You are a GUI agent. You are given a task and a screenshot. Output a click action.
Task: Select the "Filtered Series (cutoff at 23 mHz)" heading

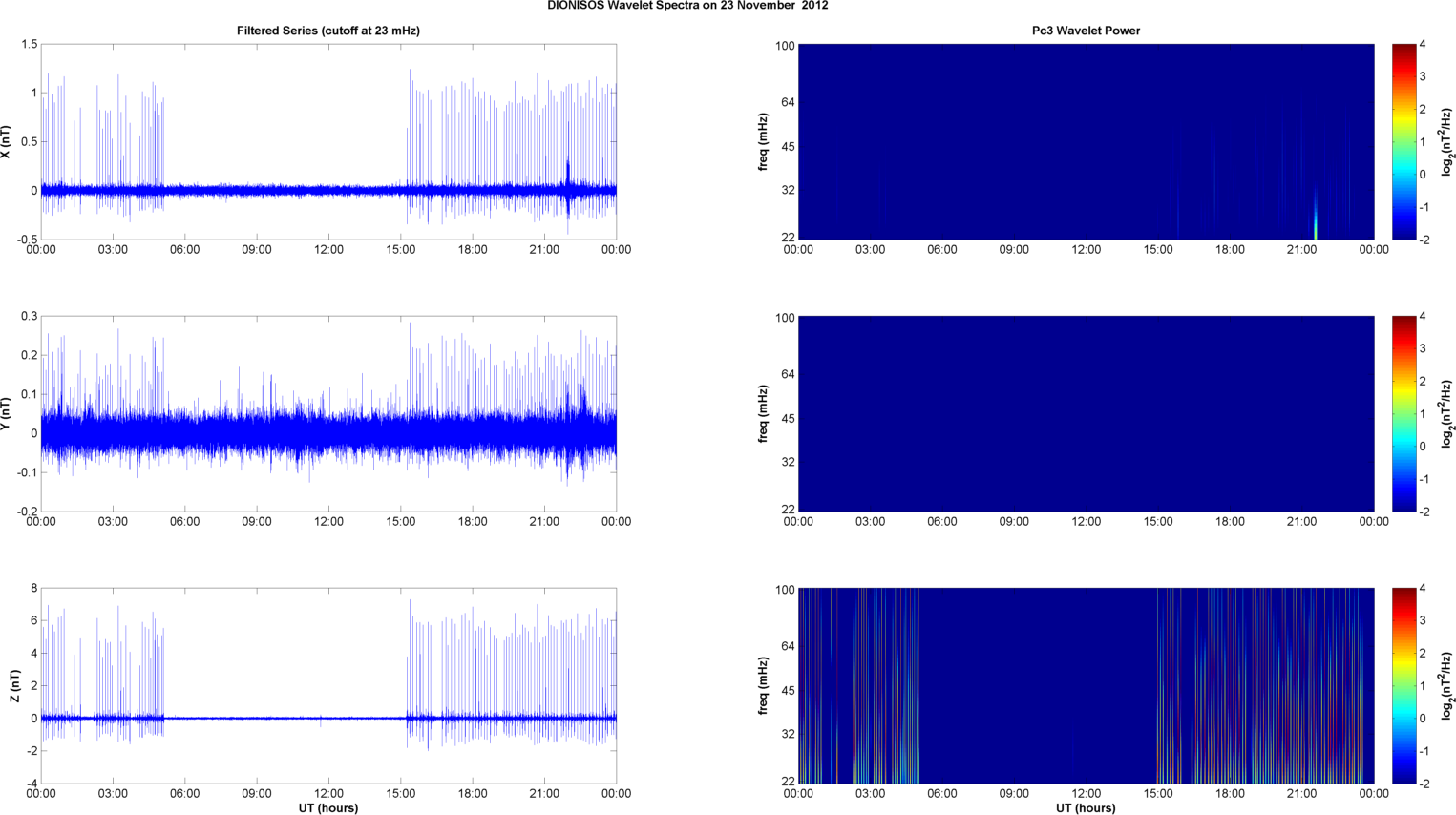pyautogui.click(x=328, y=31)
